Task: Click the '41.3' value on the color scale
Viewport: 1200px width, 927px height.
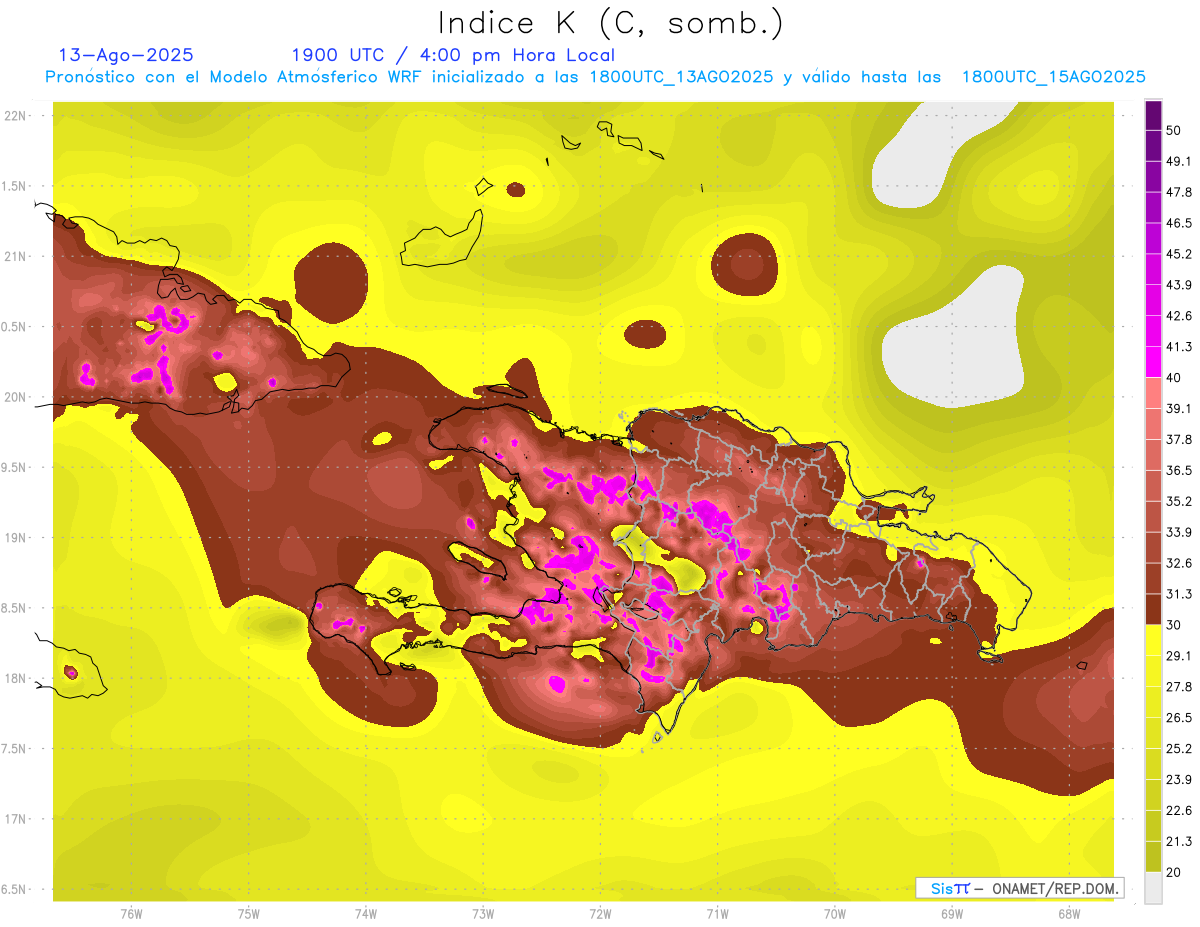Action: click(x=1179, y=347)
